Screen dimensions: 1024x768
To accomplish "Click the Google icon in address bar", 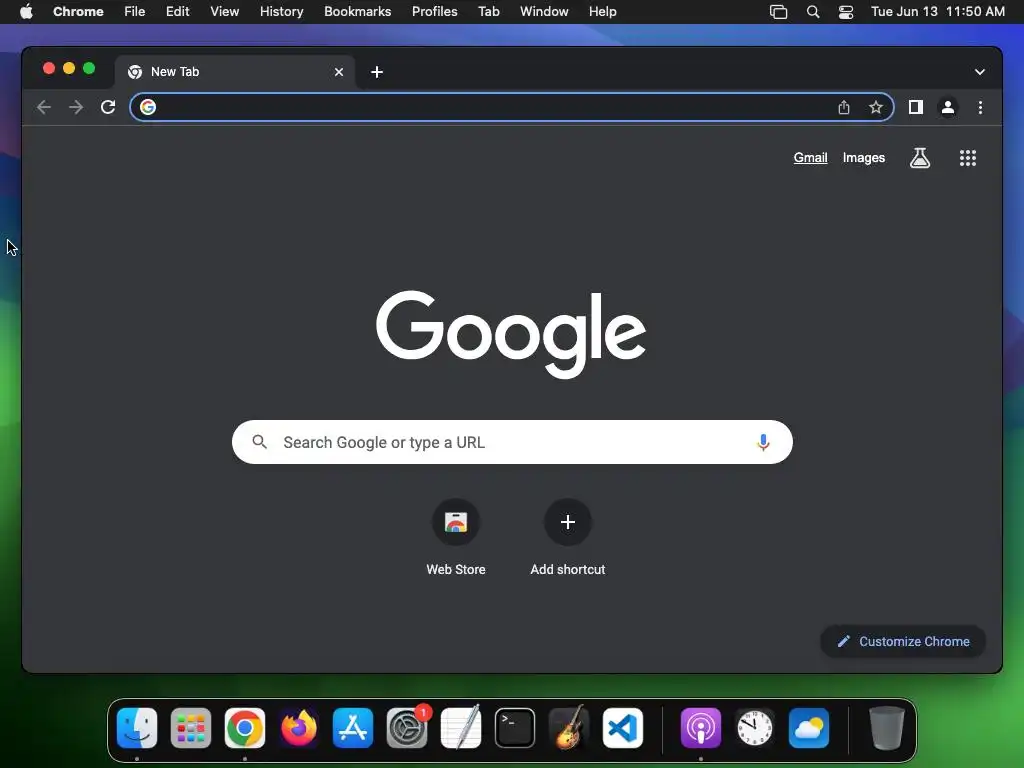I will (148, 107).
